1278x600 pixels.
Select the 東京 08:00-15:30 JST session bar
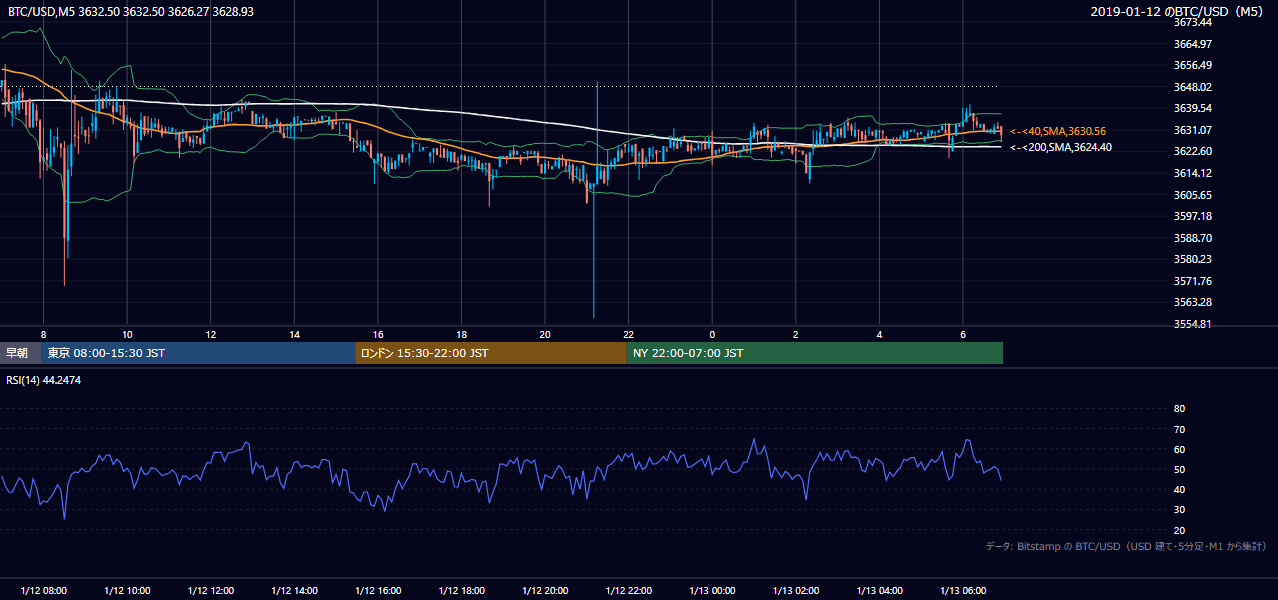coord(199,353)
